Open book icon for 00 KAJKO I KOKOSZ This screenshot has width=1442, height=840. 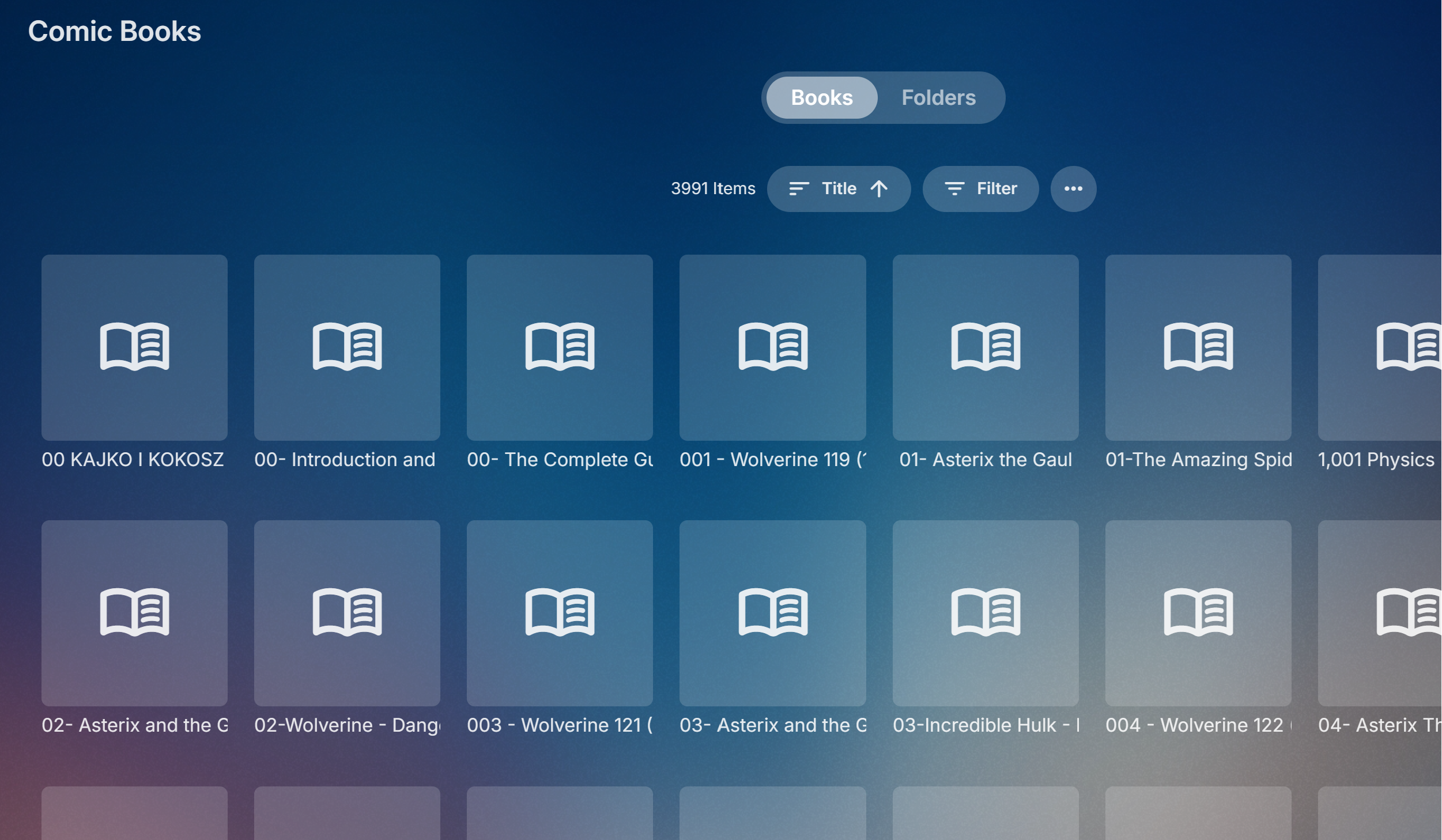pos(134,346)
